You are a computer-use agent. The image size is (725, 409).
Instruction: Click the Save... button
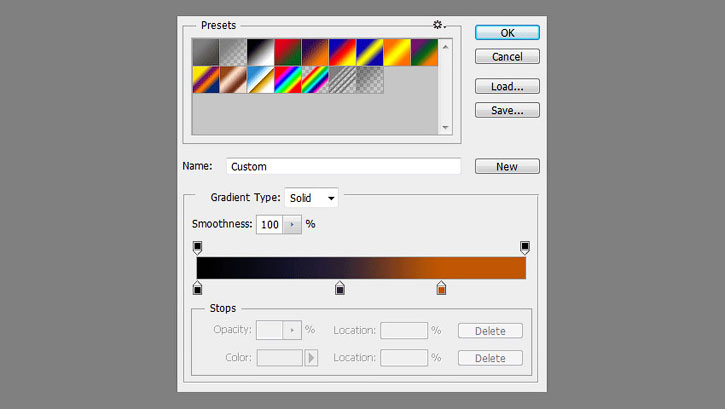507,110
